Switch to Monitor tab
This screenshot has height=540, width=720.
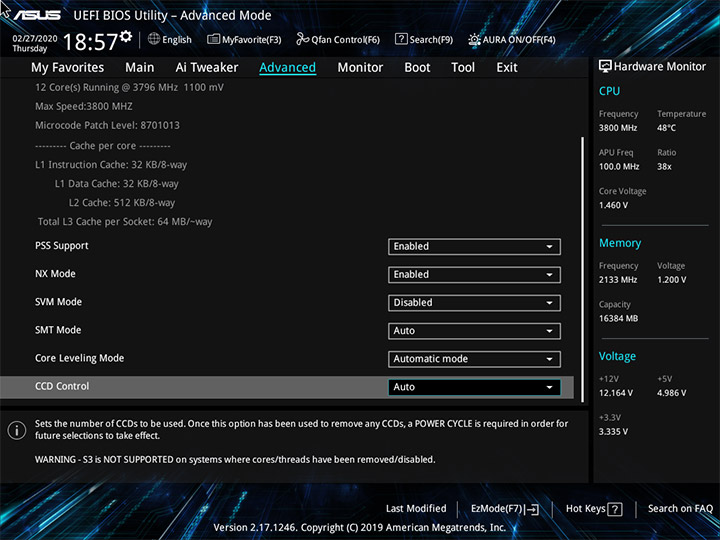[x=360, y=68]
